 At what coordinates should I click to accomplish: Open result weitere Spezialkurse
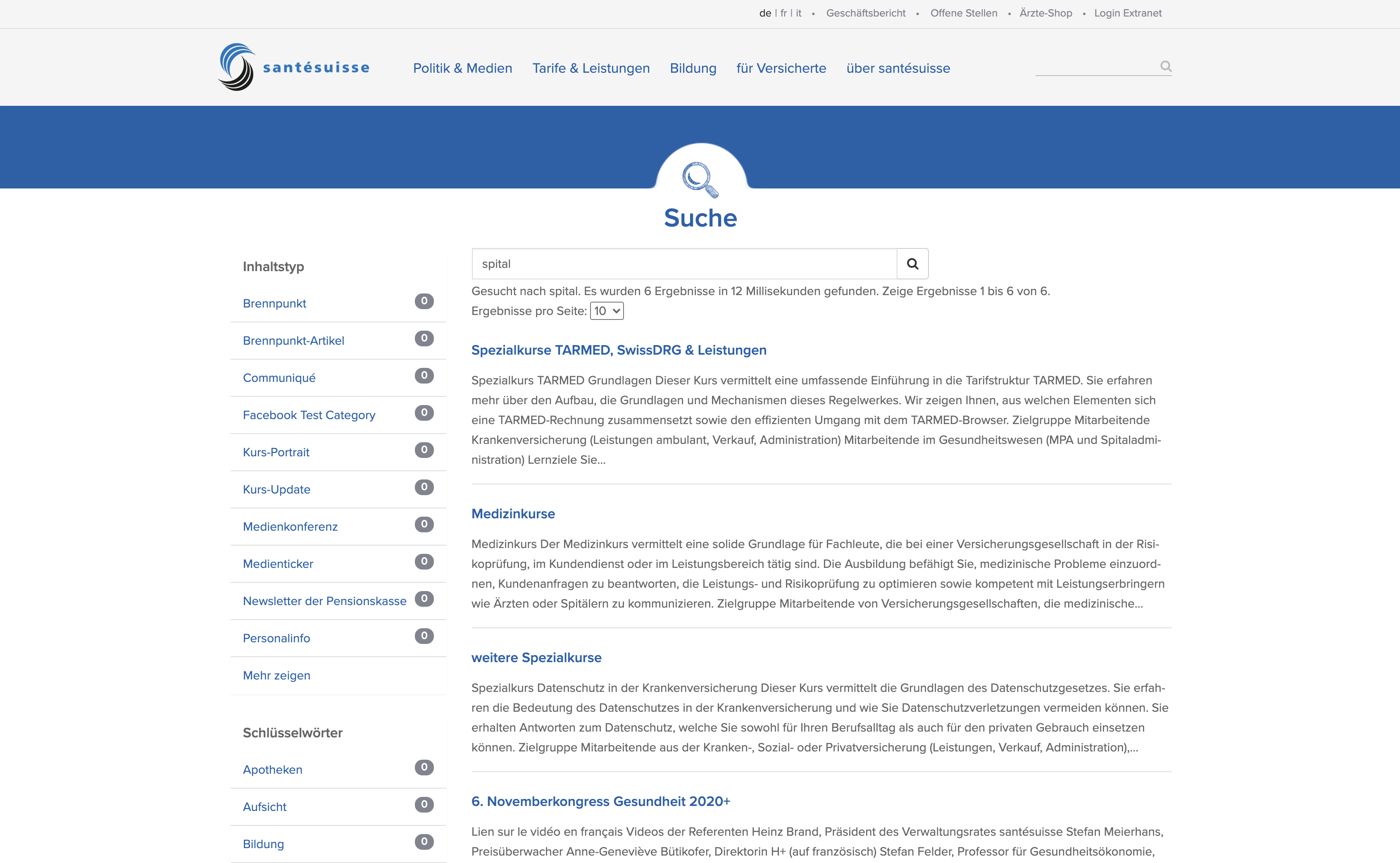[536, 658]
